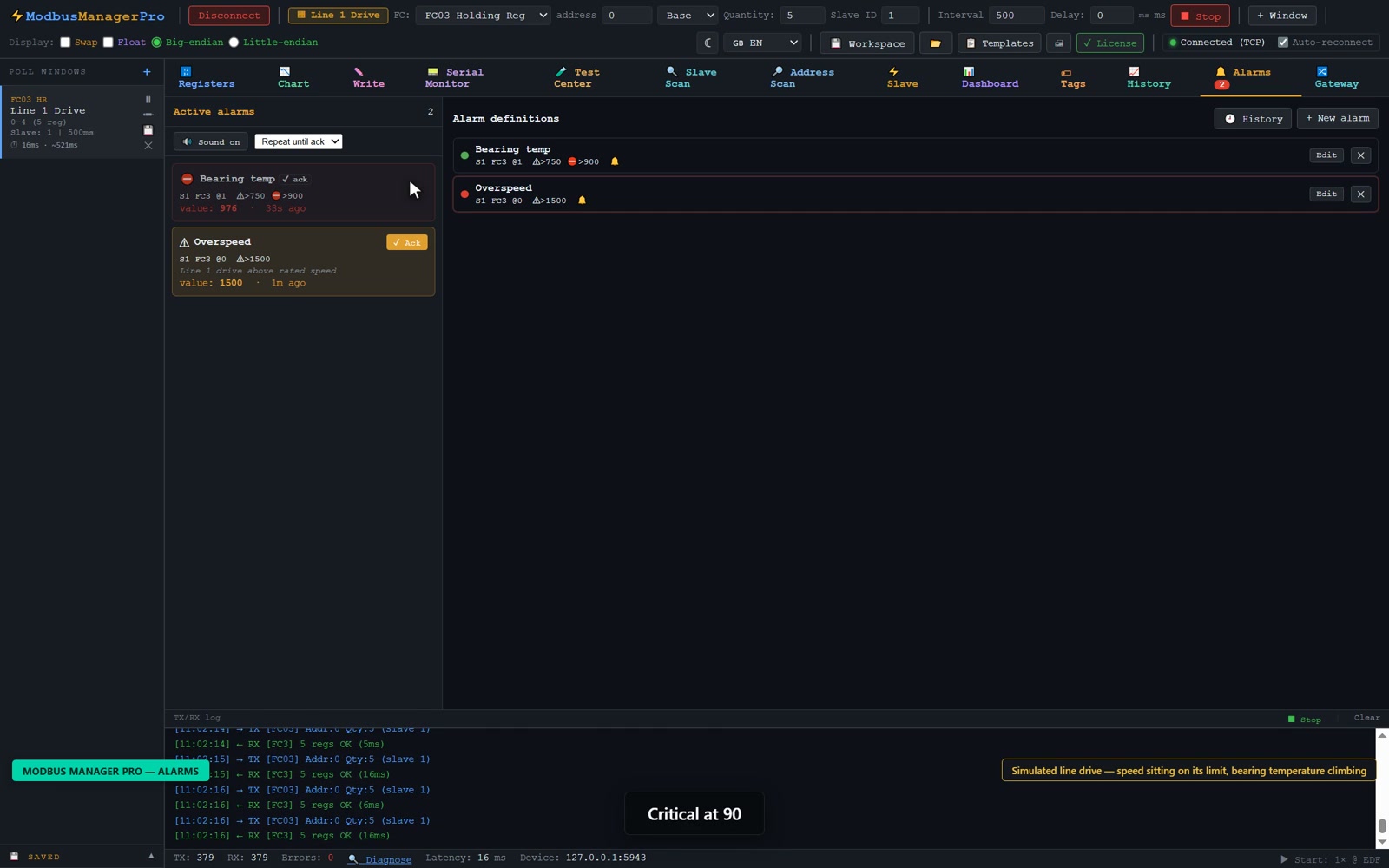Click the Alarms bell icon

click(1221, 71)
